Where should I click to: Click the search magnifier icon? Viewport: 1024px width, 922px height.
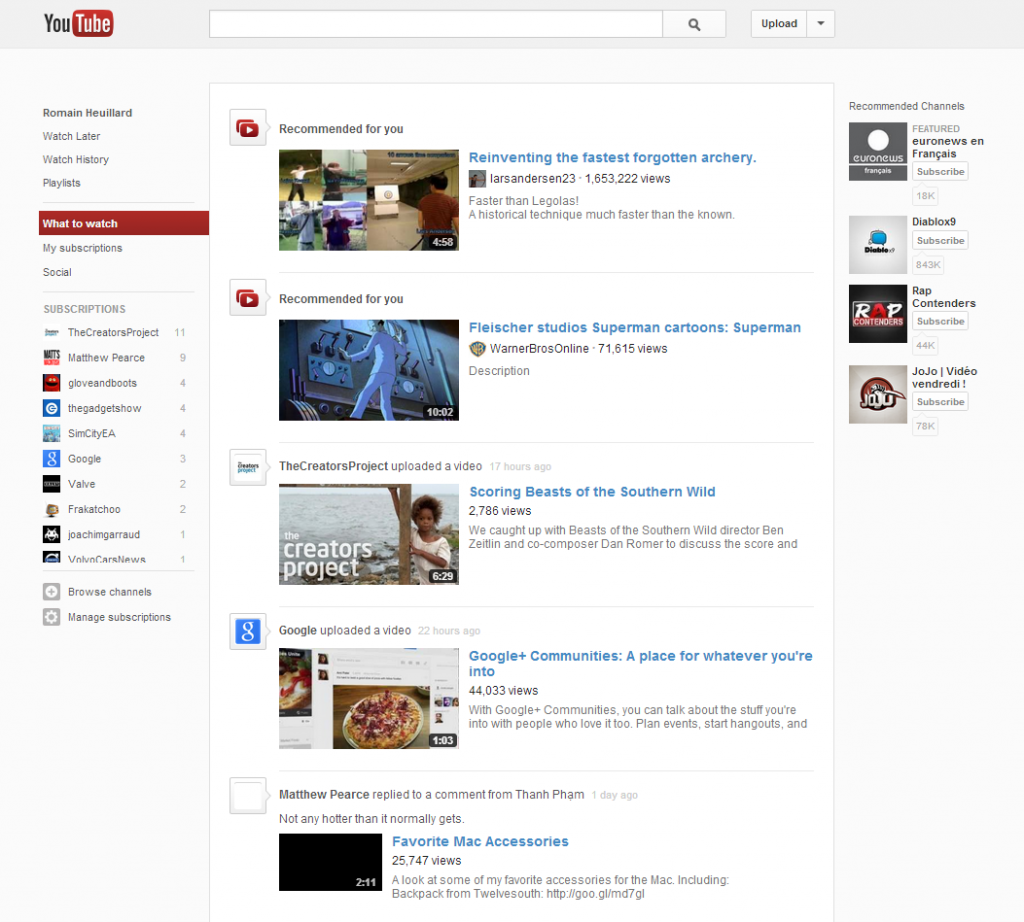pos(694,23)
